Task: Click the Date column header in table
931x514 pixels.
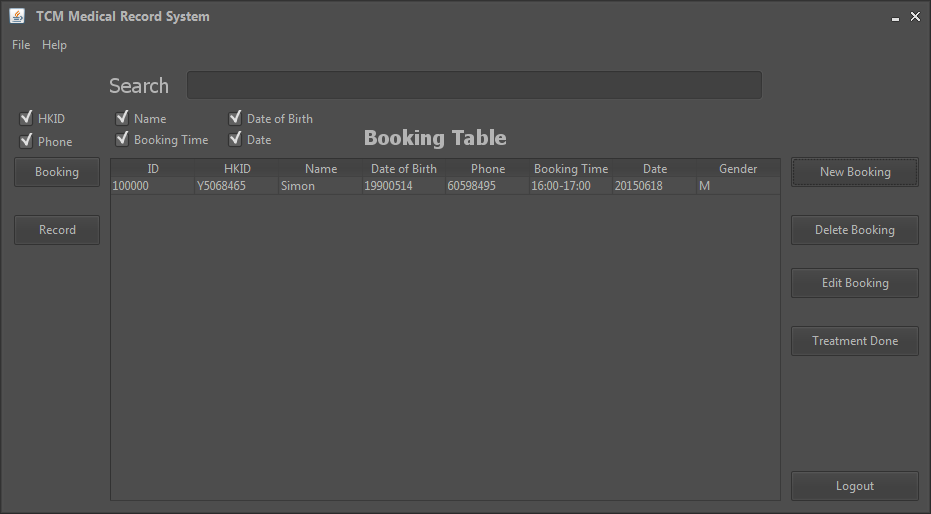Action: click(x=655, y=169)
